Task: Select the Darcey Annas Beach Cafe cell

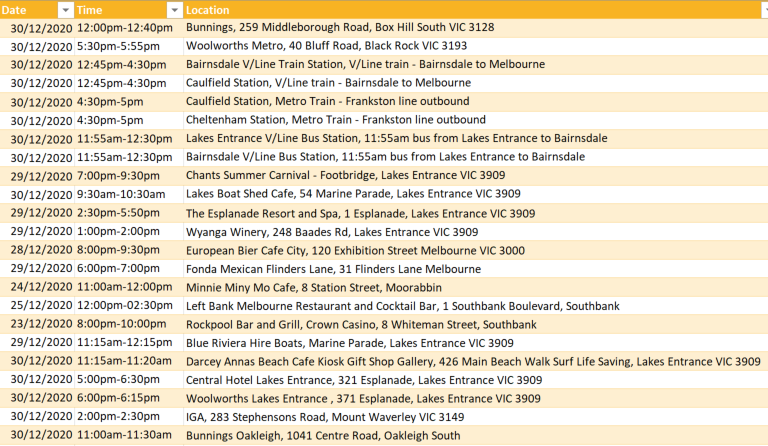Action: point(476,361)
